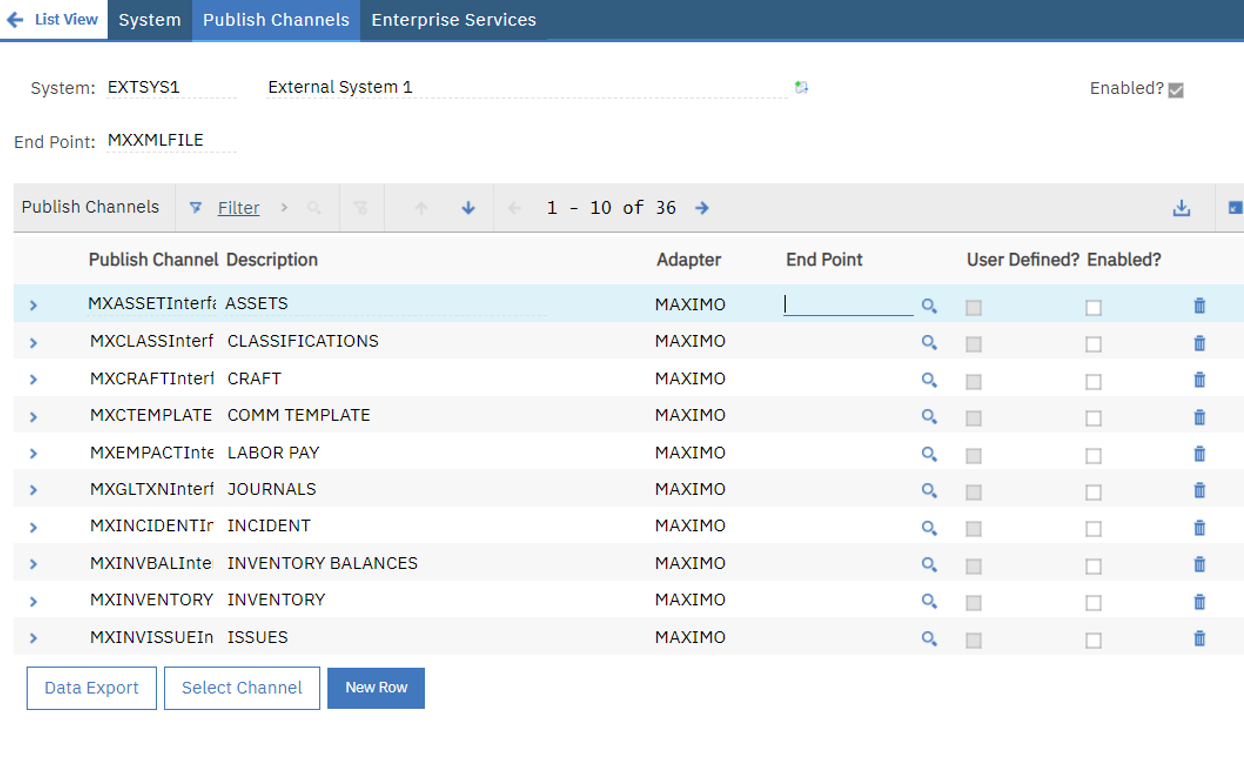The image size is (1244, 761).
Task: Expand the MXINVISSUEInterface row chevron
Action: (32, 637)
